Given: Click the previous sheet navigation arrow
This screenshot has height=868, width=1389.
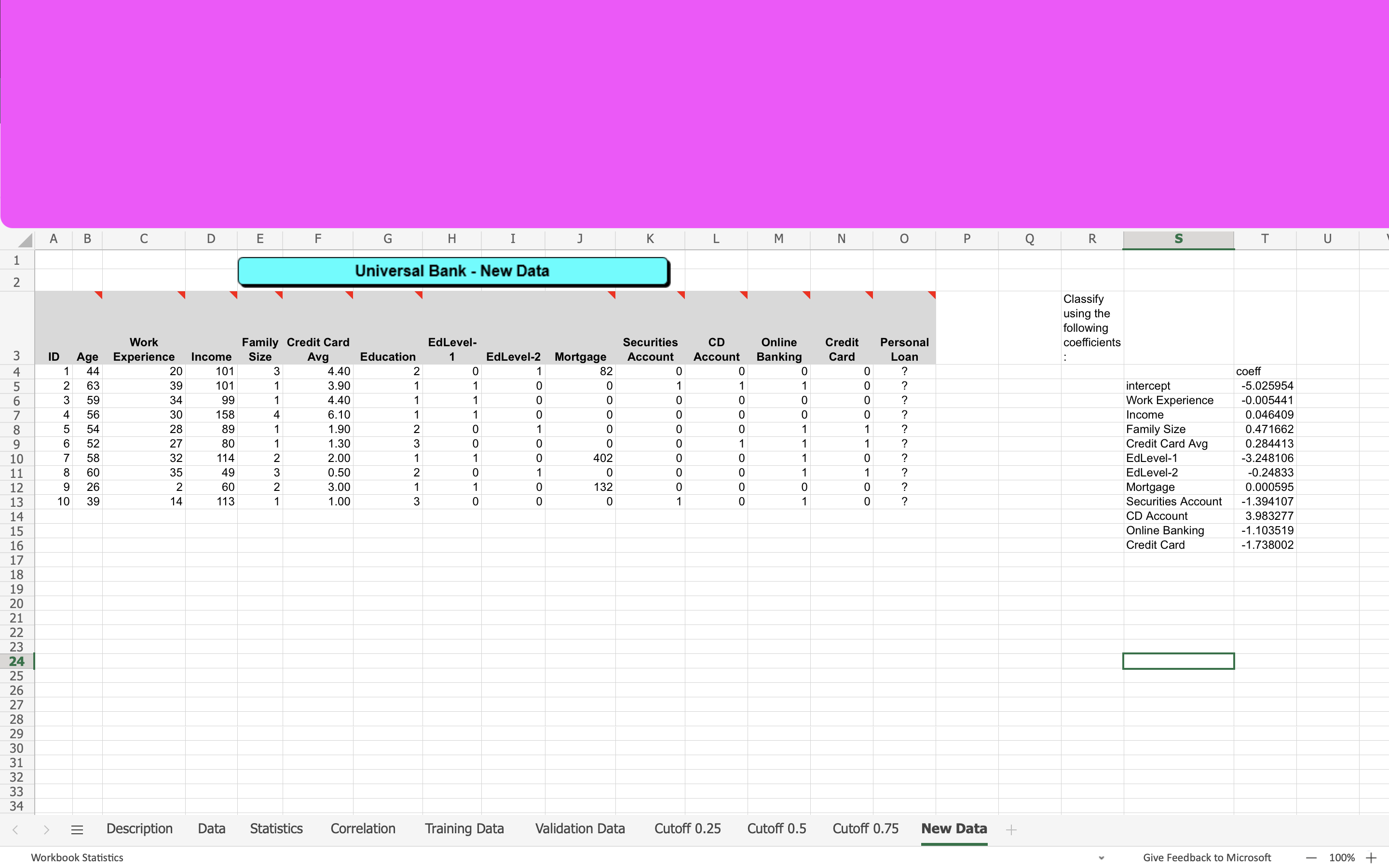Looking at the screenshot, I should [15, 829].
